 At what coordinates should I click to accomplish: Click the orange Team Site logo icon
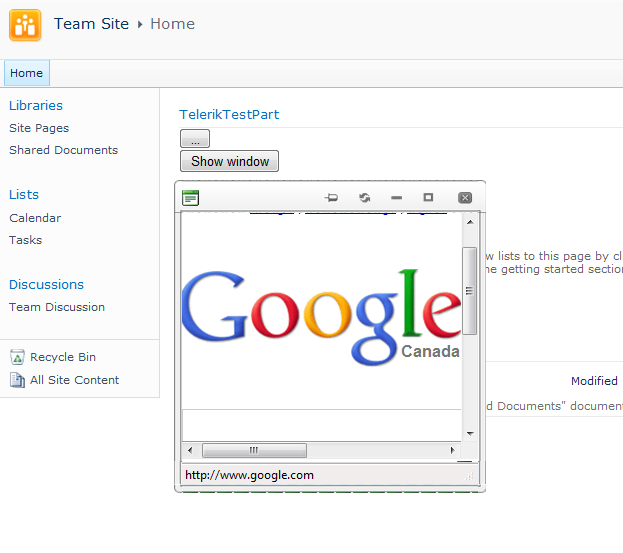[25, 25]
